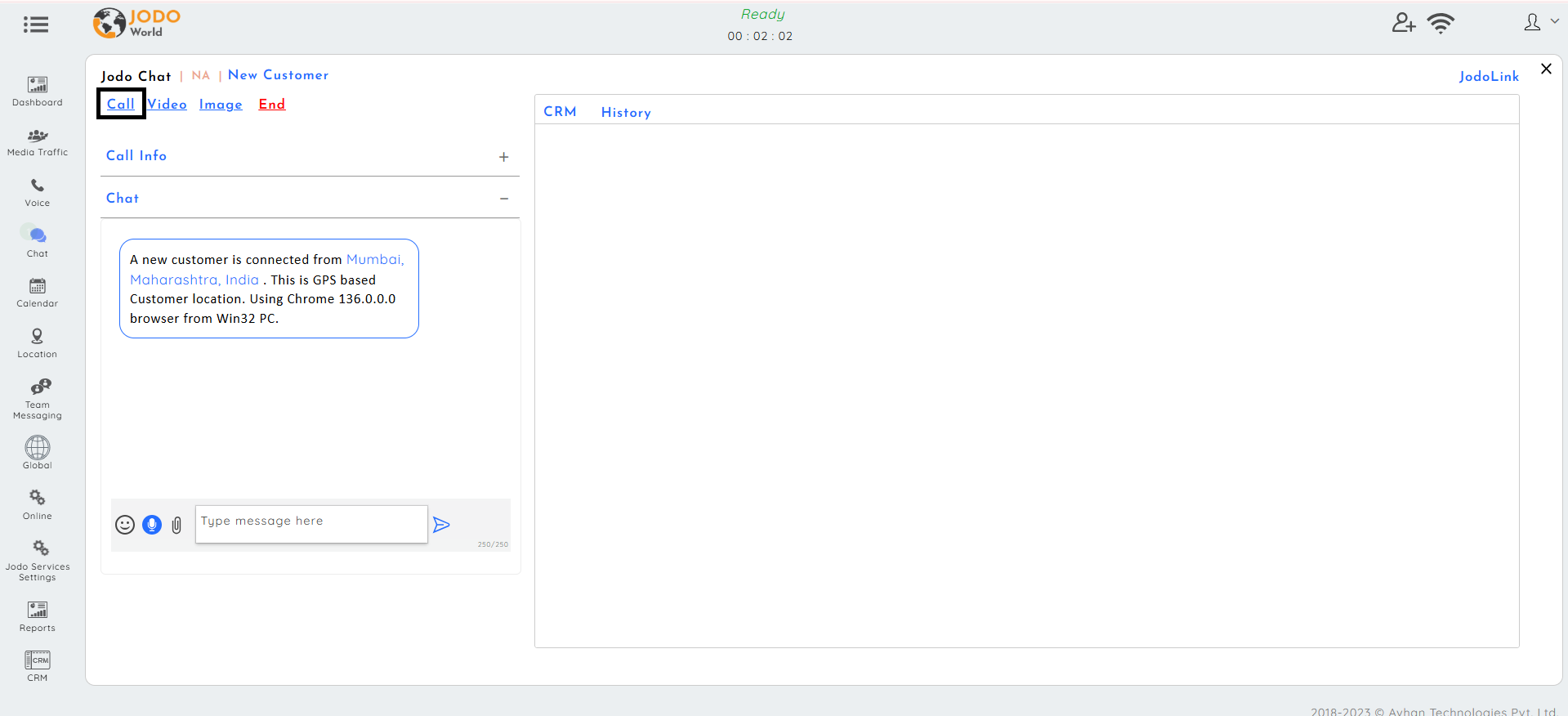Open Reports from the sidebar
Screen dimensions: 1568x716
point(38,617)
